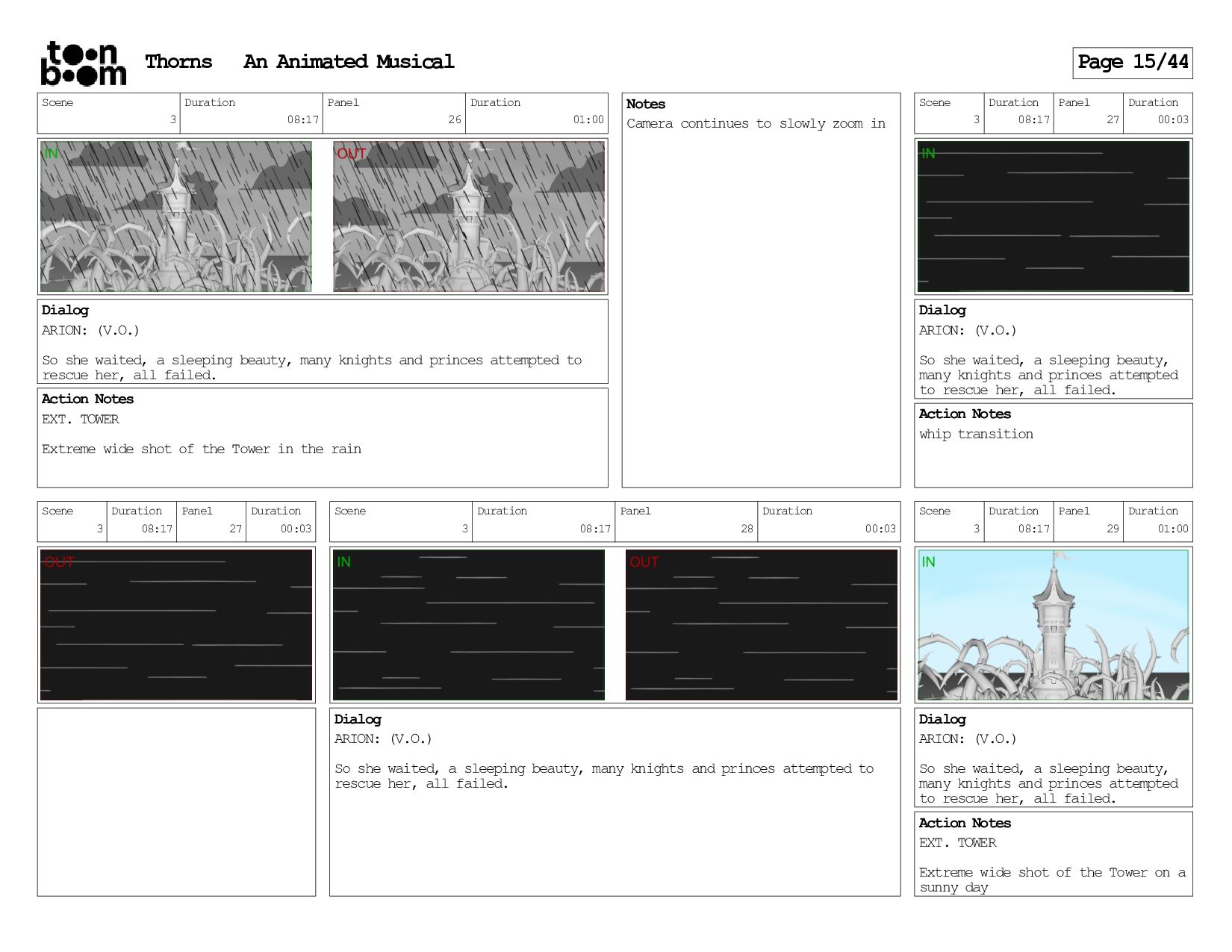The image size is (1232, 952).
Task: Select the 'Thorns' project title text
Action: (178, 61)
